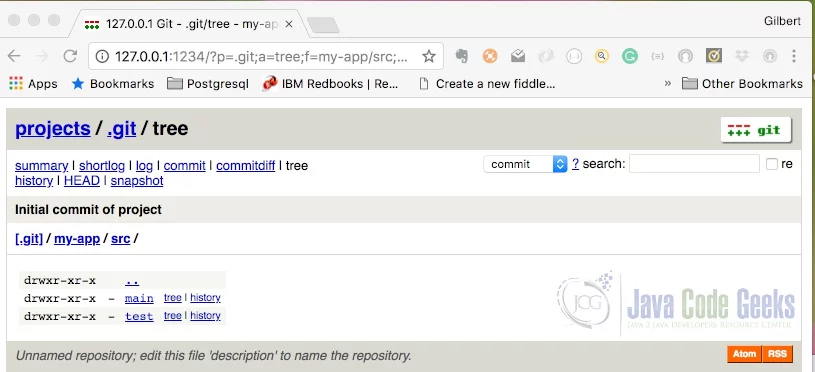Open the test directory
815x372 pixels.
pos(139,316)
